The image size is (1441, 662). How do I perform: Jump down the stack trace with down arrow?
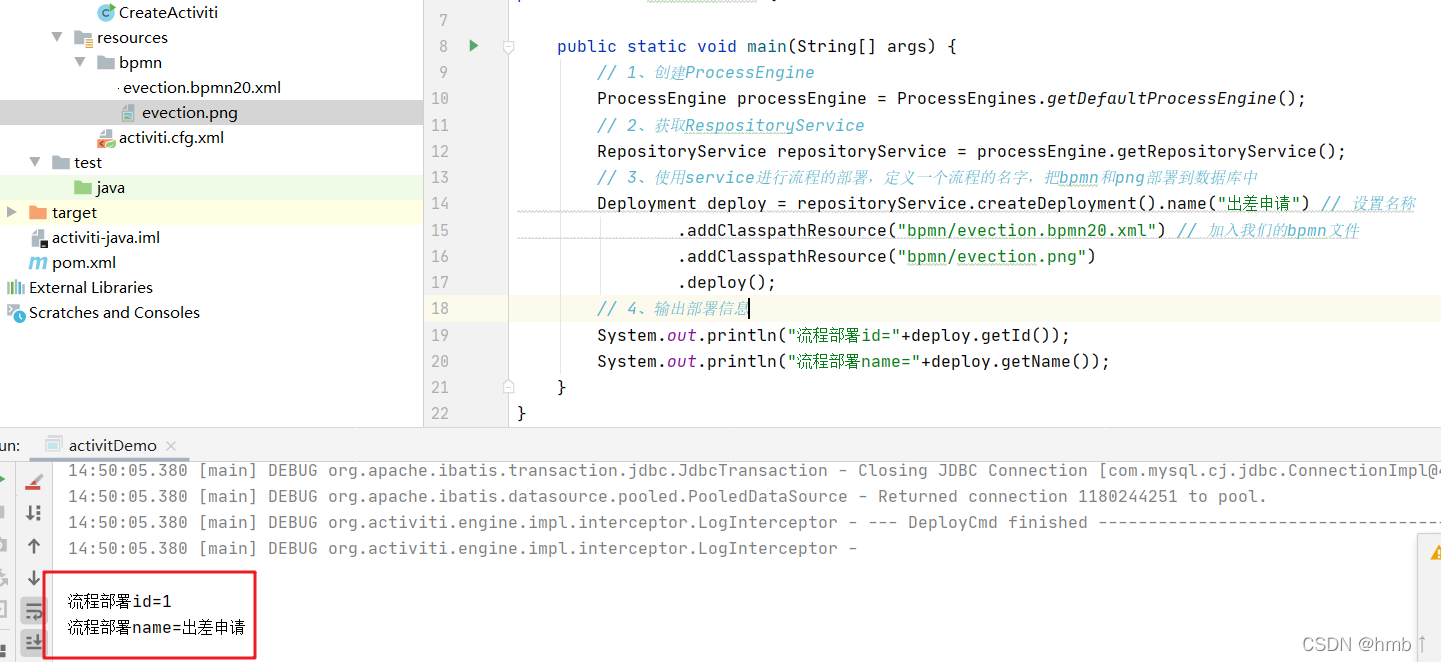point(34,578)
